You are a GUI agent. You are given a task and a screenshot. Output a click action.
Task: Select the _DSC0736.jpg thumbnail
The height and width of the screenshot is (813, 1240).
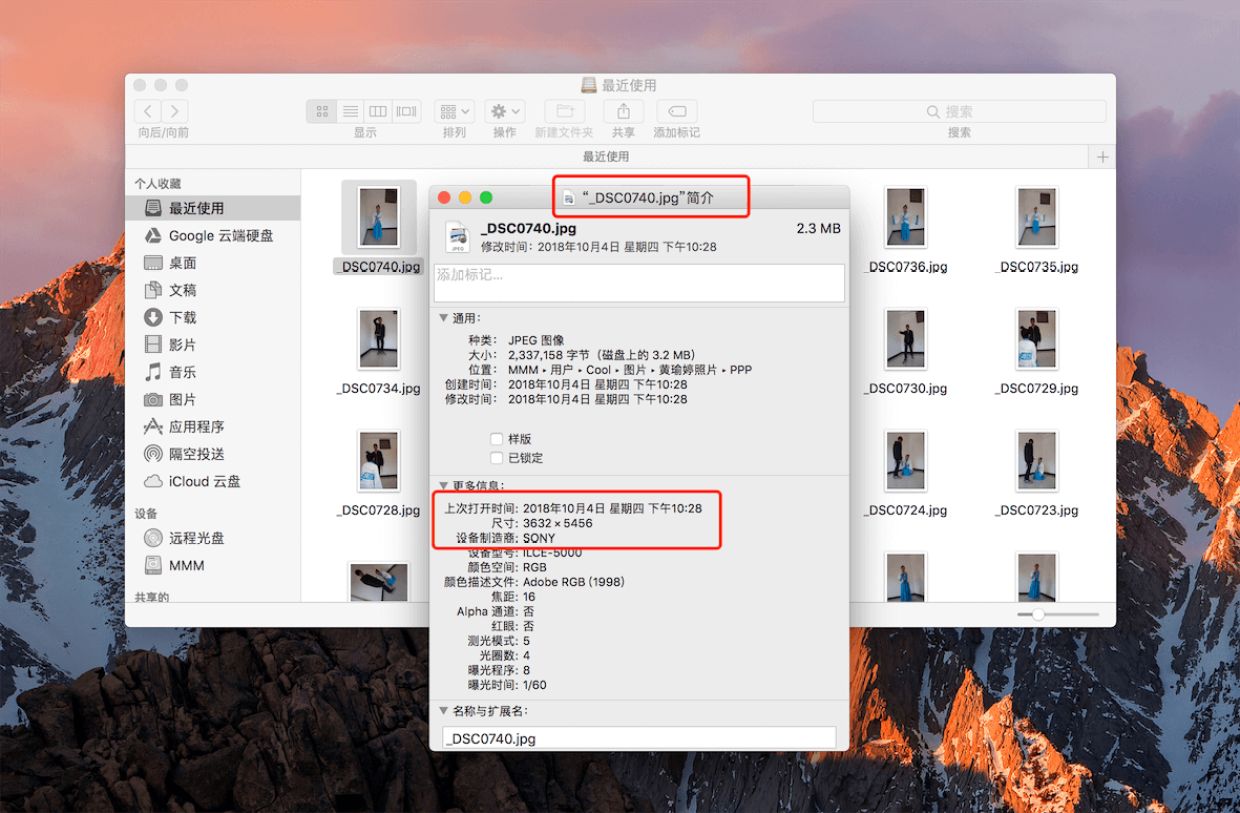(x=905, y=218)
